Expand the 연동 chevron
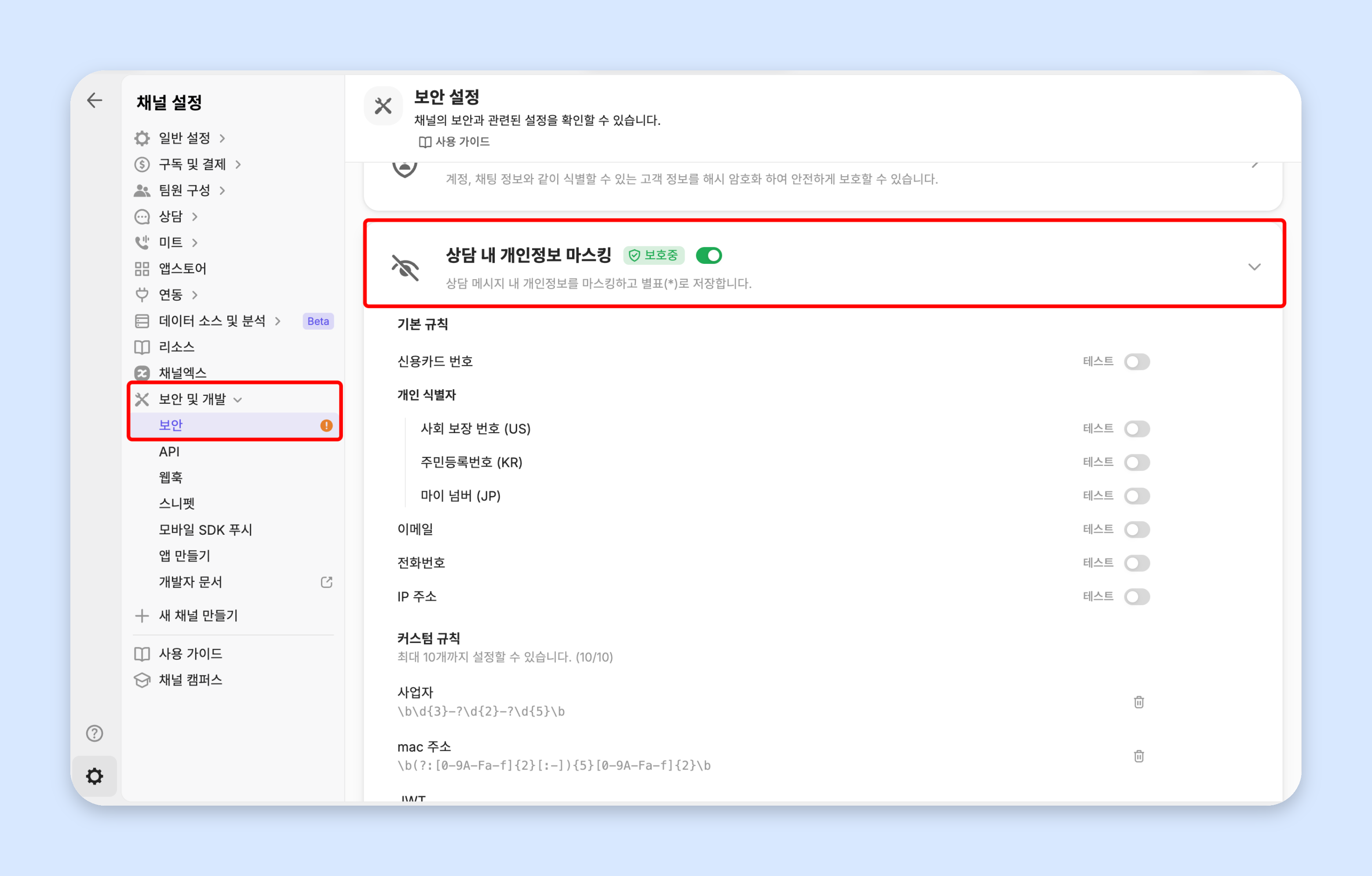 (x=195, y=295)
